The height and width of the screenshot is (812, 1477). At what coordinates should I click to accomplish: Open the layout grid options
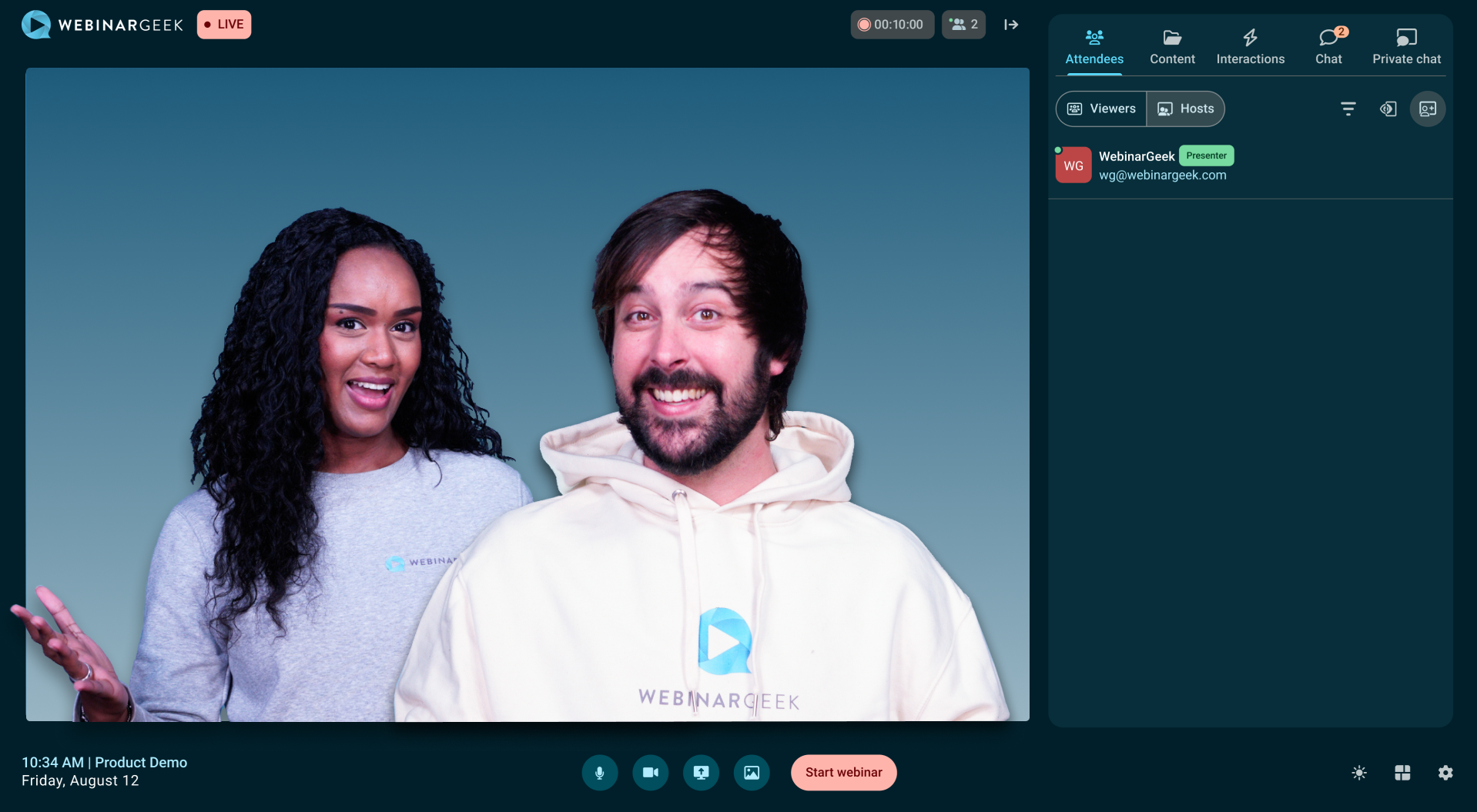(x=1402, y=773)
